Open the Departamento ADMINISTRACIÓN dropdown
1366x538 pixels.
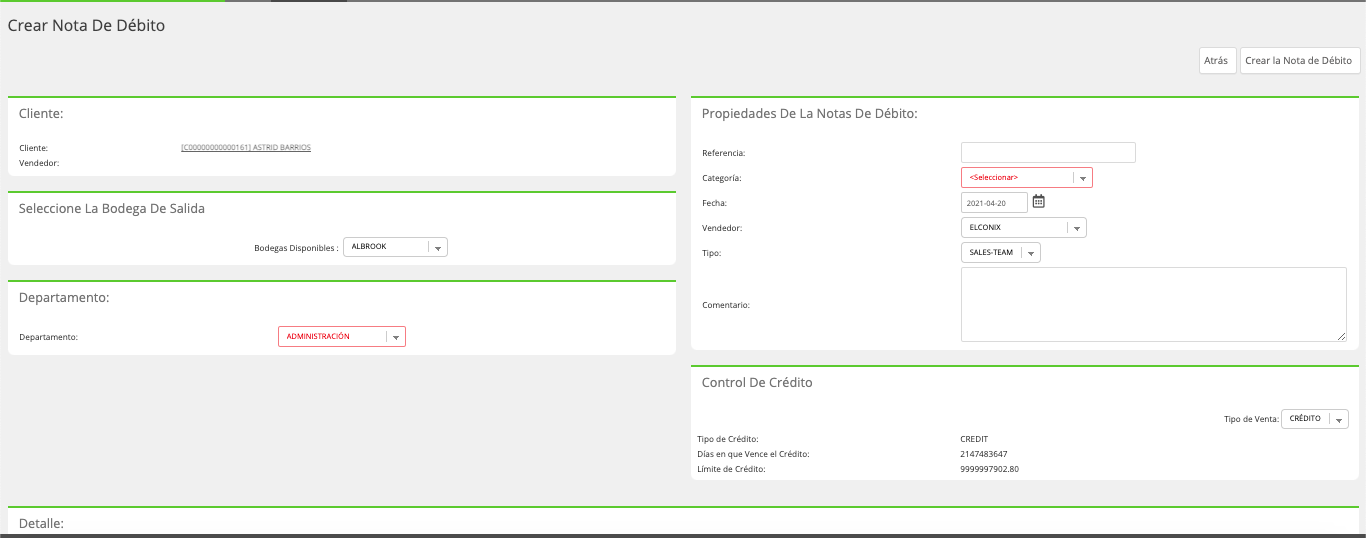(342, 337)
